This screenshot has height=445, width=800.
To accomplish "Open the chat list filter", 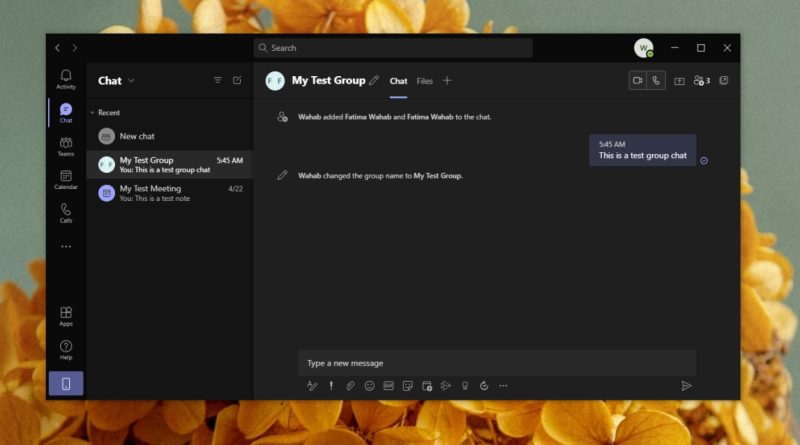I will click(x=217, y=80).
